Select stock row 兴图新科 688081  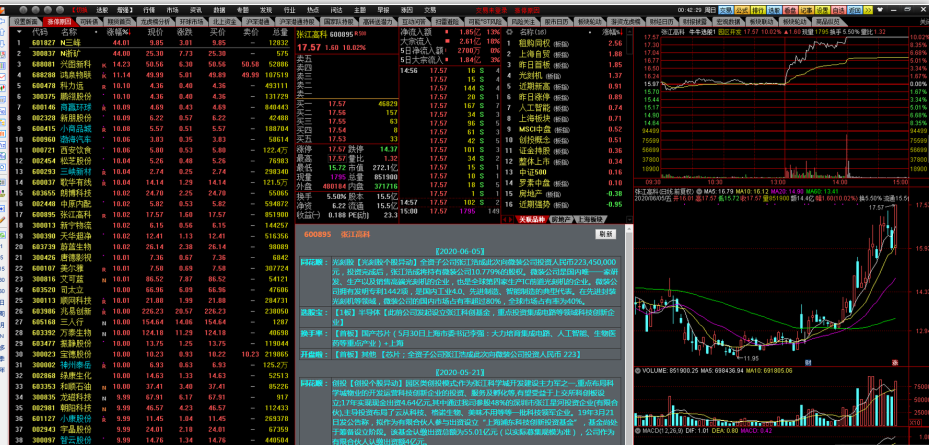click(152, 64)
